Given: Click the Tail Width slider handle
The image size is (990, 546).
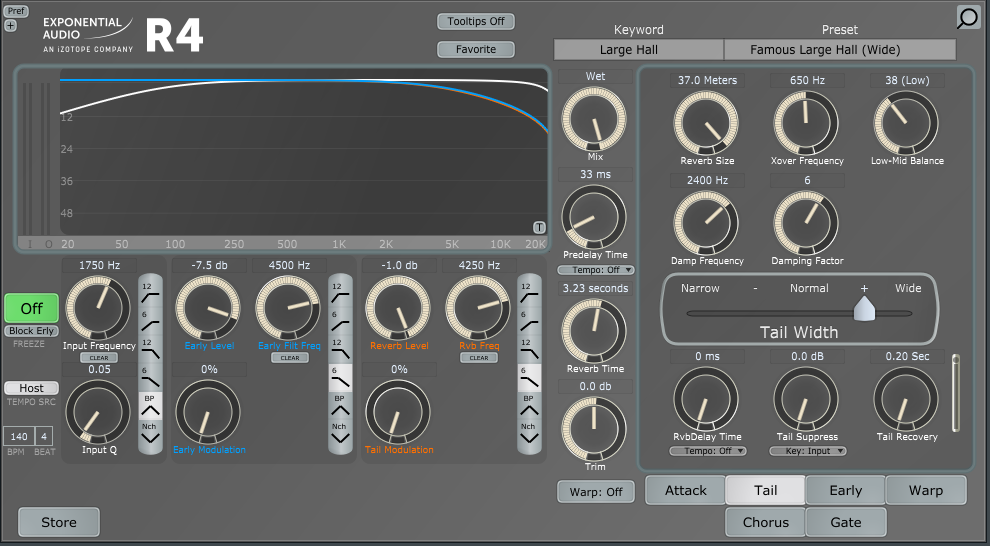Looking at the screenshot, I should coord(864,309).
